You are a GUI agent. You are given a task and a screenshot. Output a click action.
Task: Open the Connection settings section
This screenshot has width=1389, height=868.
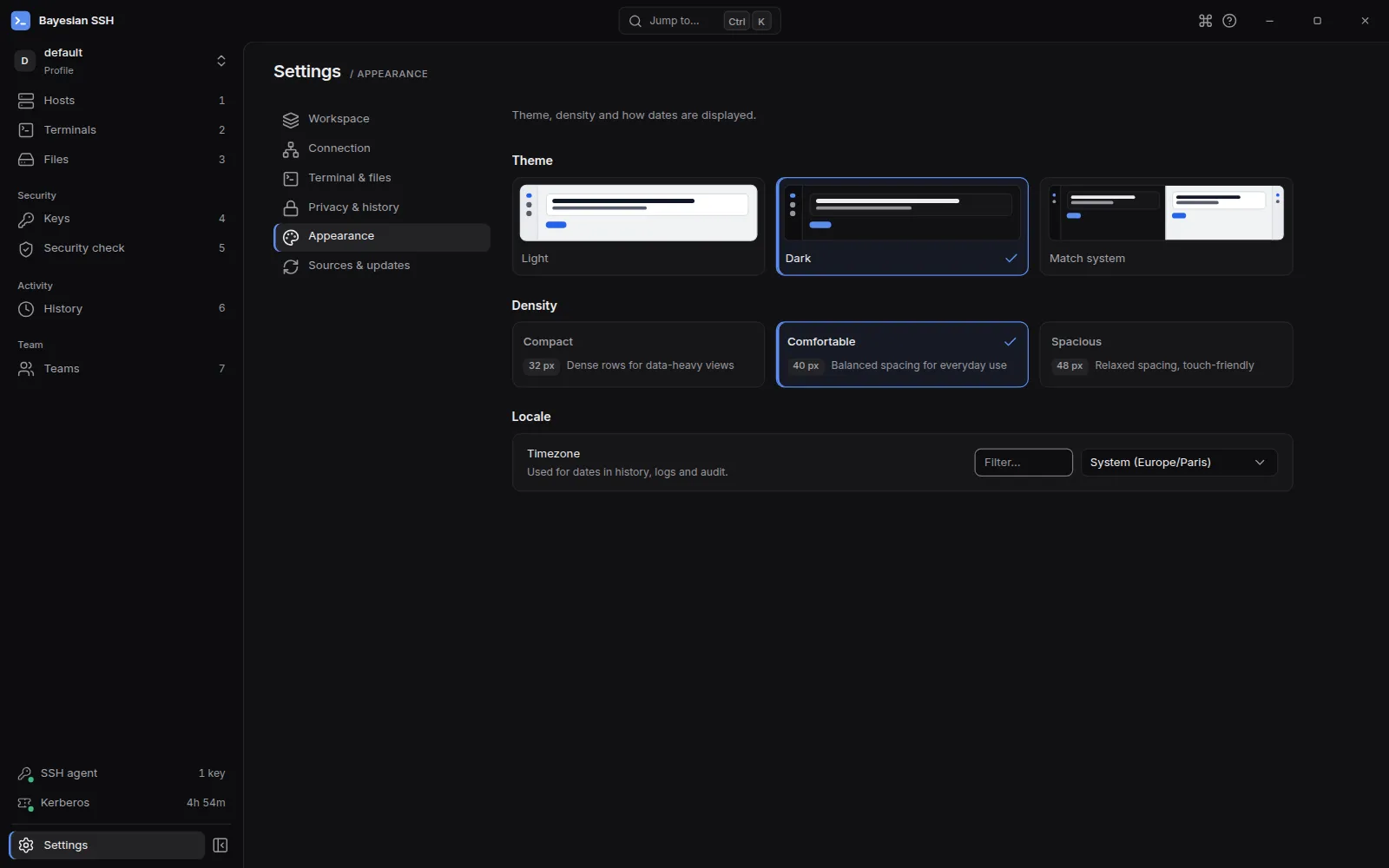click(382, 148)
